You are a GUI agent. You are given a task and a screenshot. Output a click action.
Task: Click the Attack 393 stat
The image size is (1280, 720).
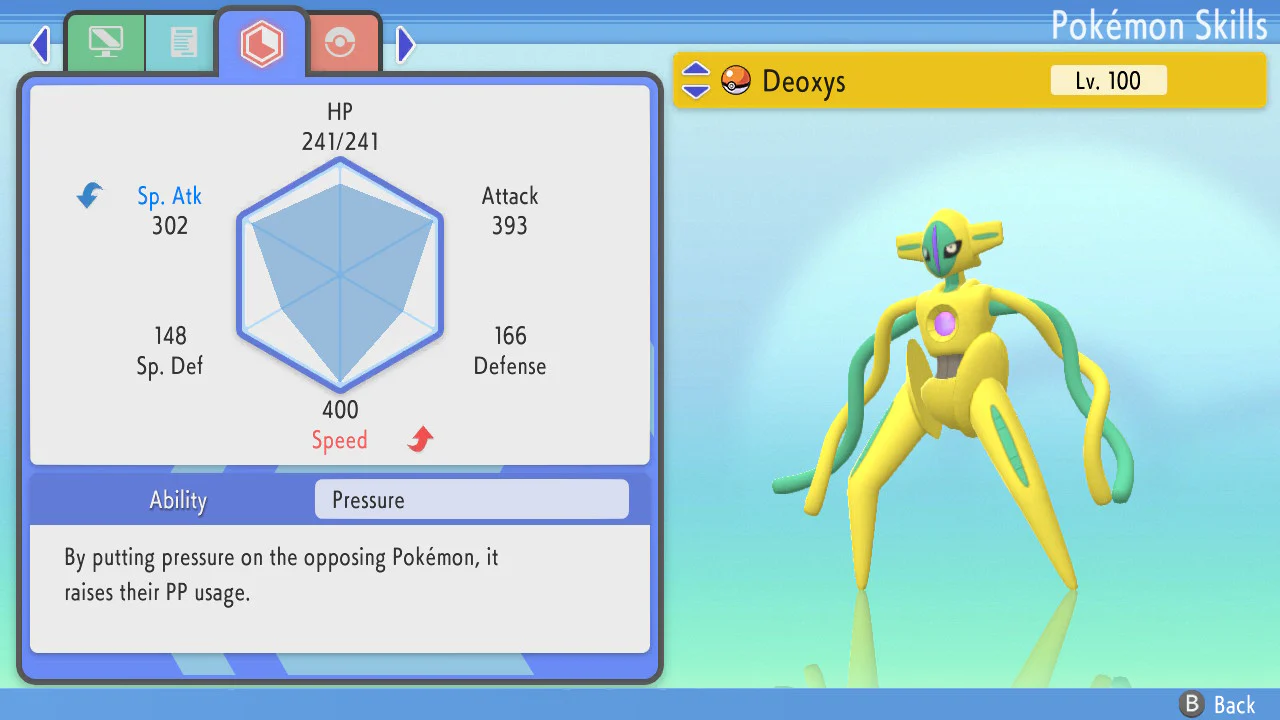coord(510,210)
